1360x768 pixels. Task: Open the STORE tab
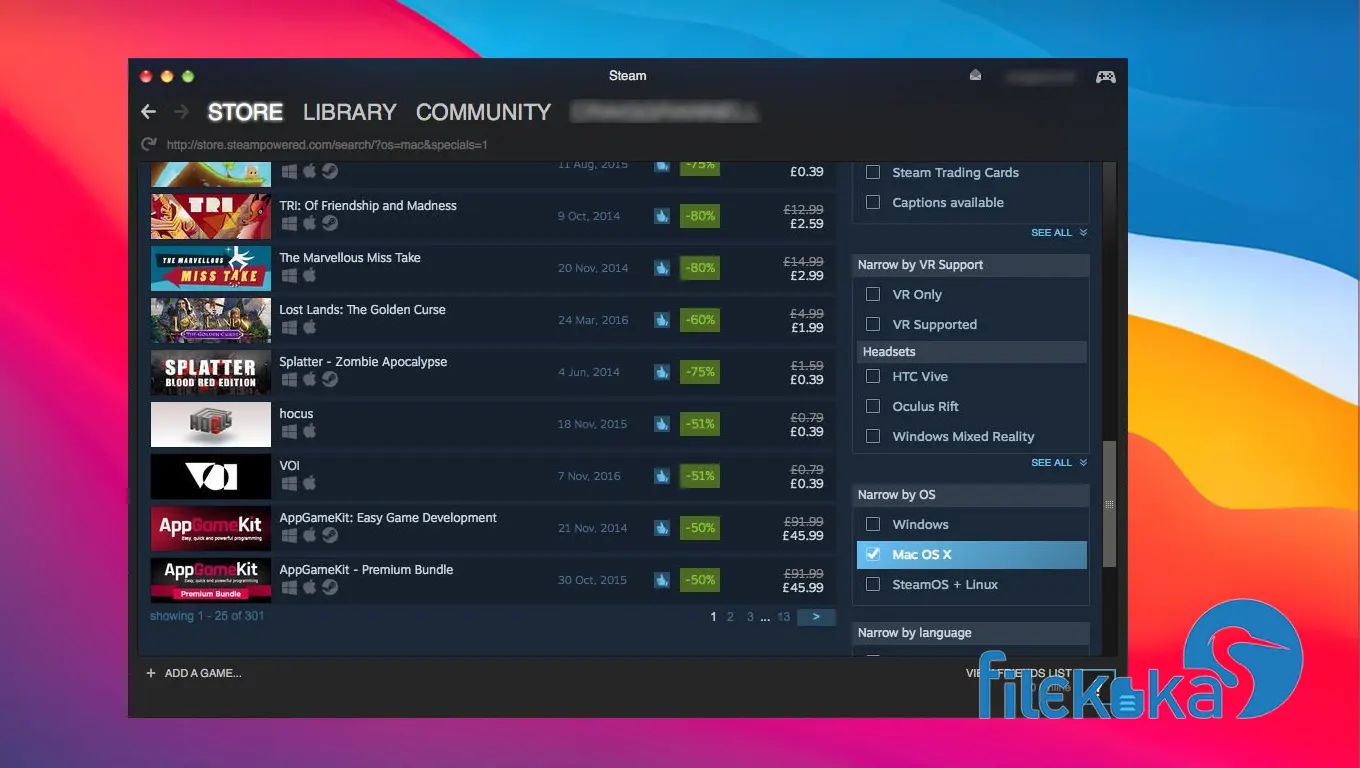[245, 112]
